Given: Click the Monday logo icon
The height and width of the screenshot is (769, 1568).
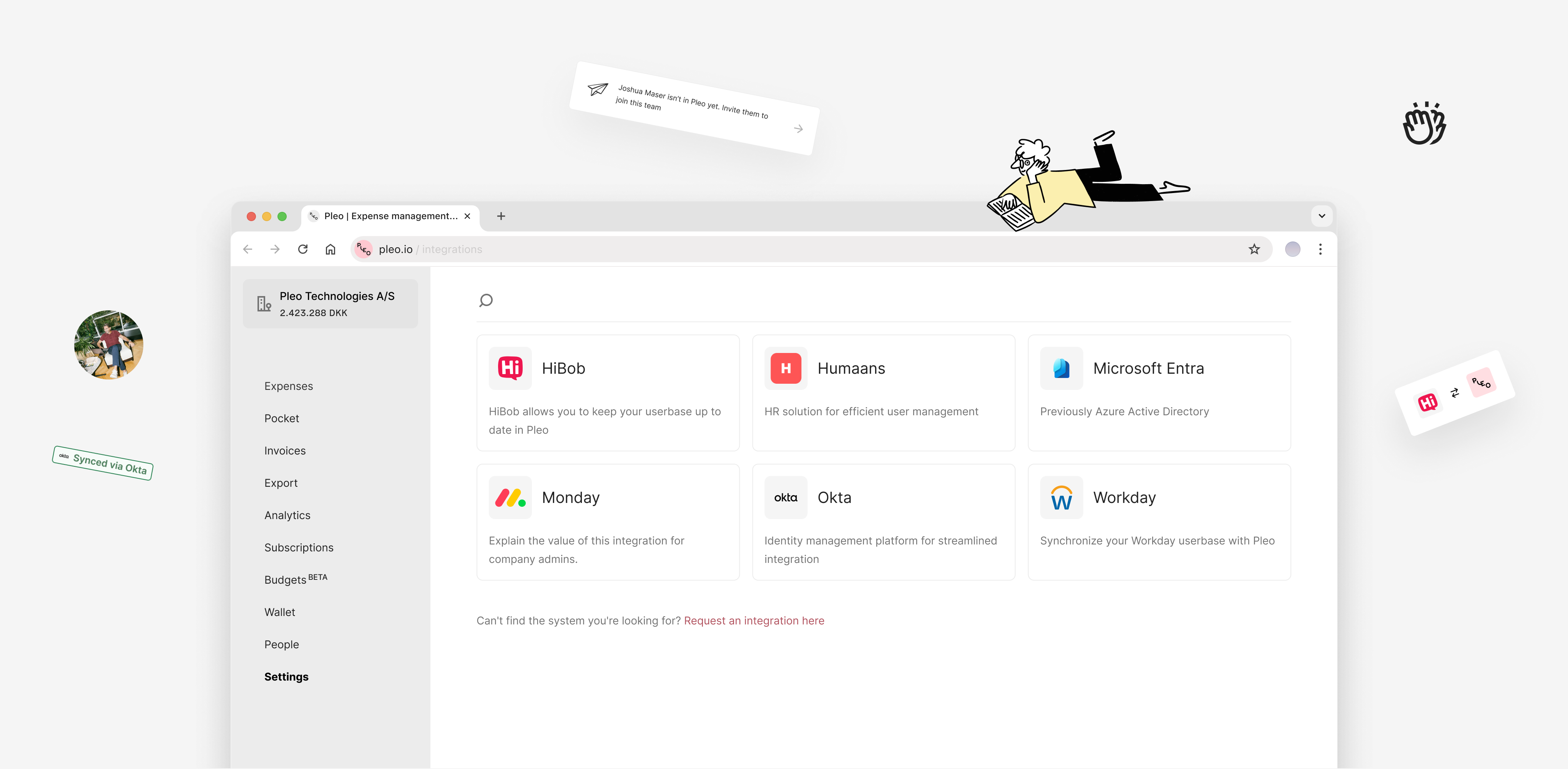Looking at the screenshot, I should pyautogui.click(x=510, y=498).
